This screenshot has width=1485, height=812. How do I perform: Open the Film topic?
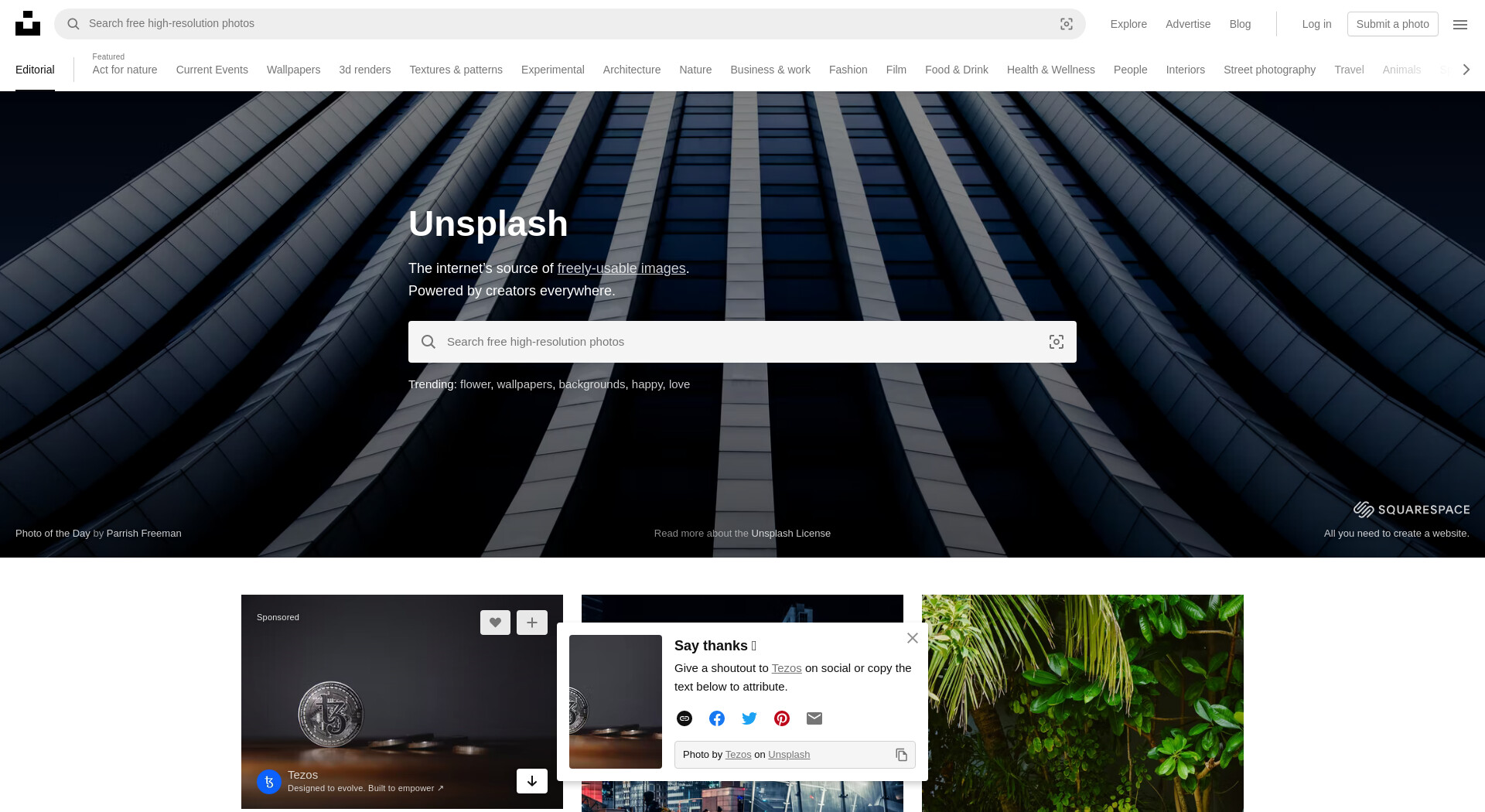click(896, 70)
